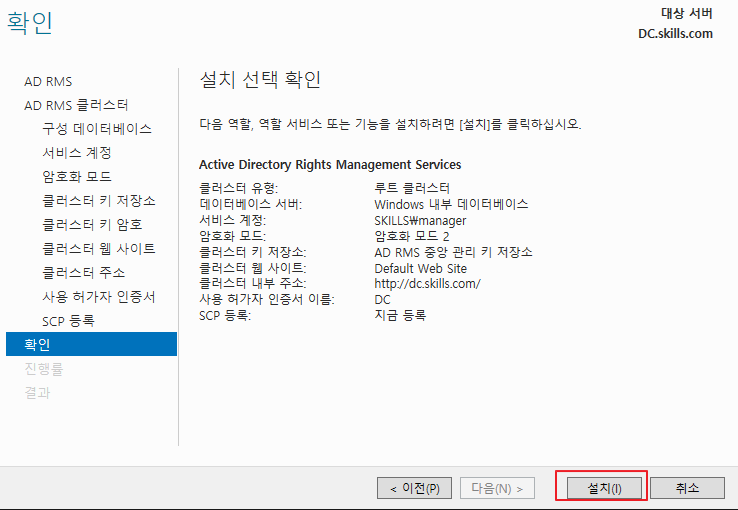Image resolution: width=738 pixels, height=510 pixels.
Task: Click the value Default Web Site
Action: [x=421, y=268]
